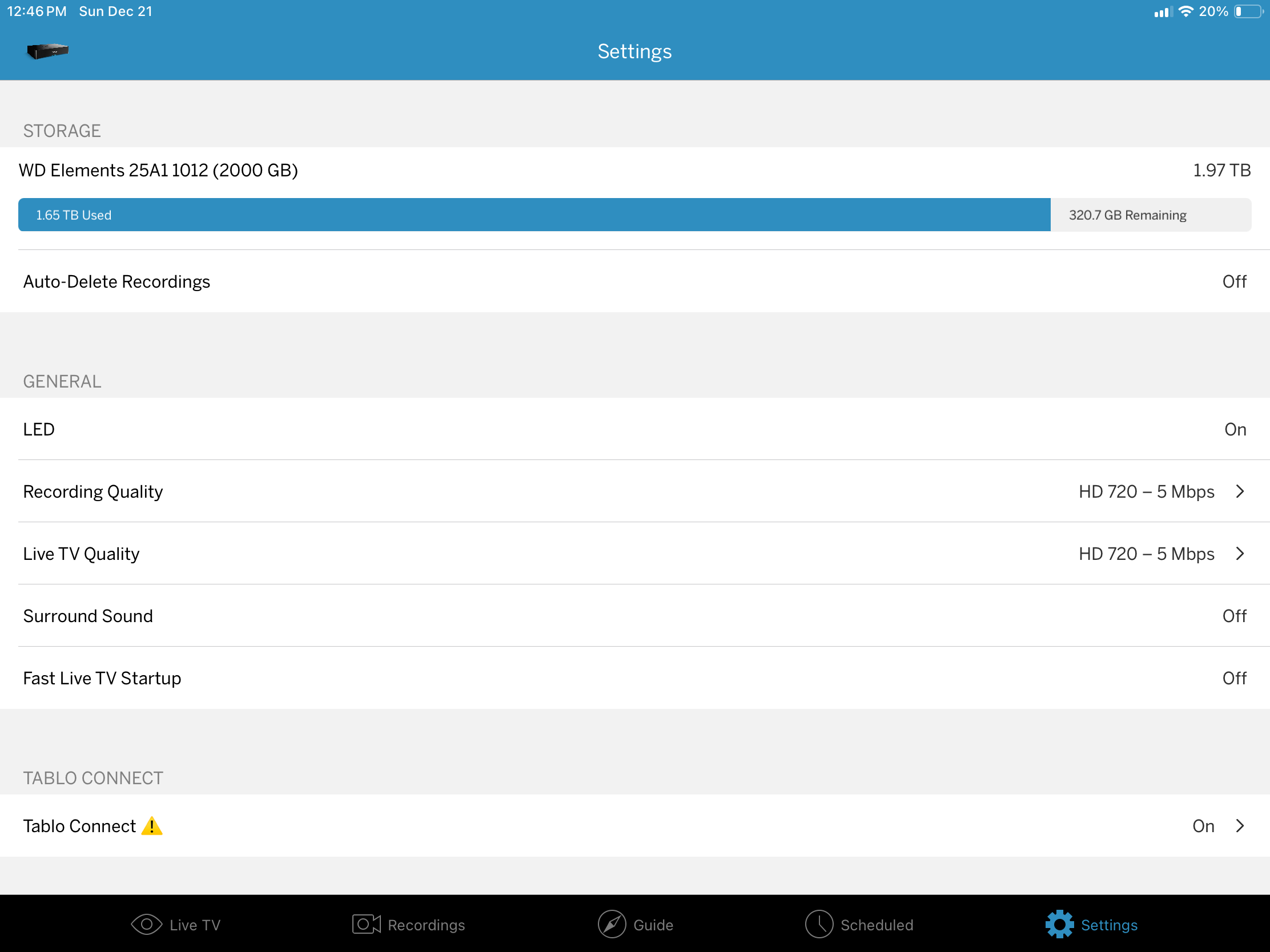Tap the Tablo device icon in header
Image resolution: width=1270 pixels, height=952 pixels.
pos(47,51)
